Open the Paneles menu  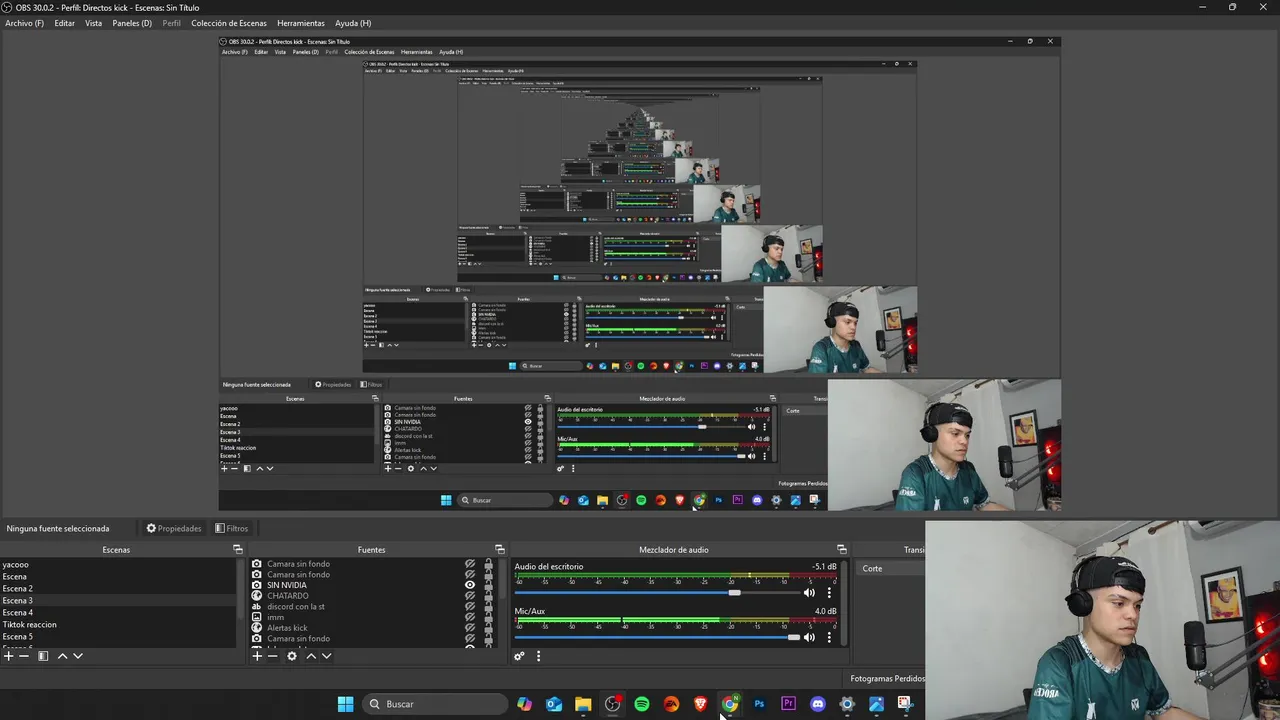pyautogui.click(x=132, y=23)
